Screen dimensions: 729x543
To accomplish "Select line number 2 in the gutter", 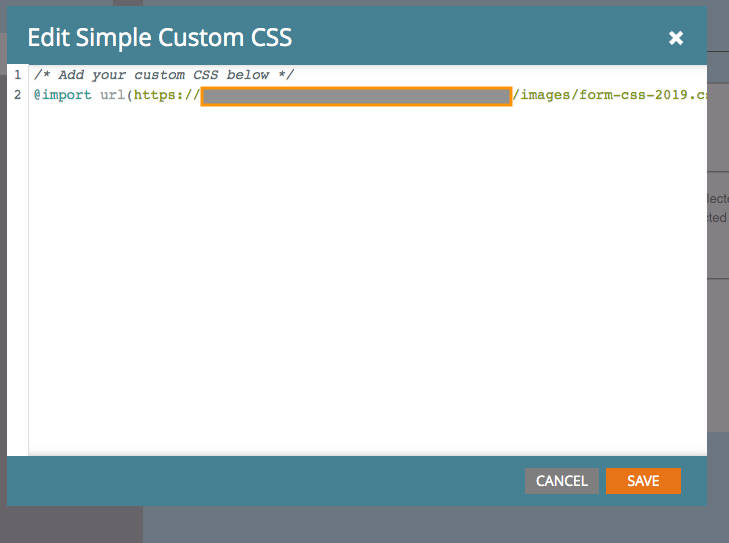I will coord(17,95).
